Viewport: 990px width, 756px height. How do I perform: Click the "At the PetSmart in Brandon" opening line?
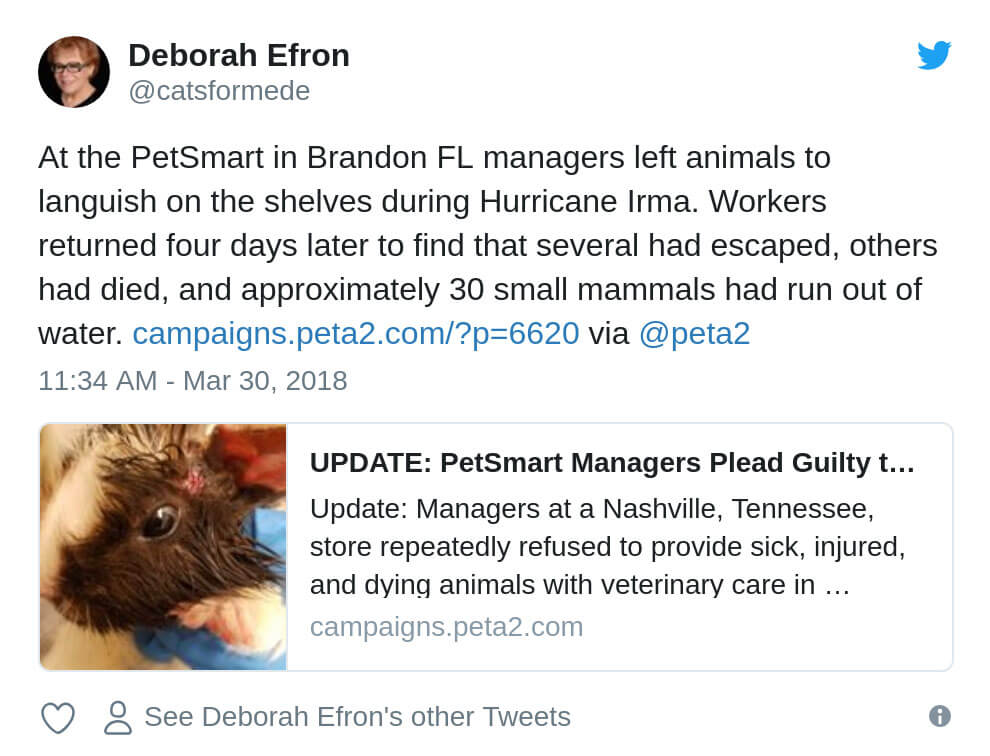pyautogui.click(x=434, y=157)
